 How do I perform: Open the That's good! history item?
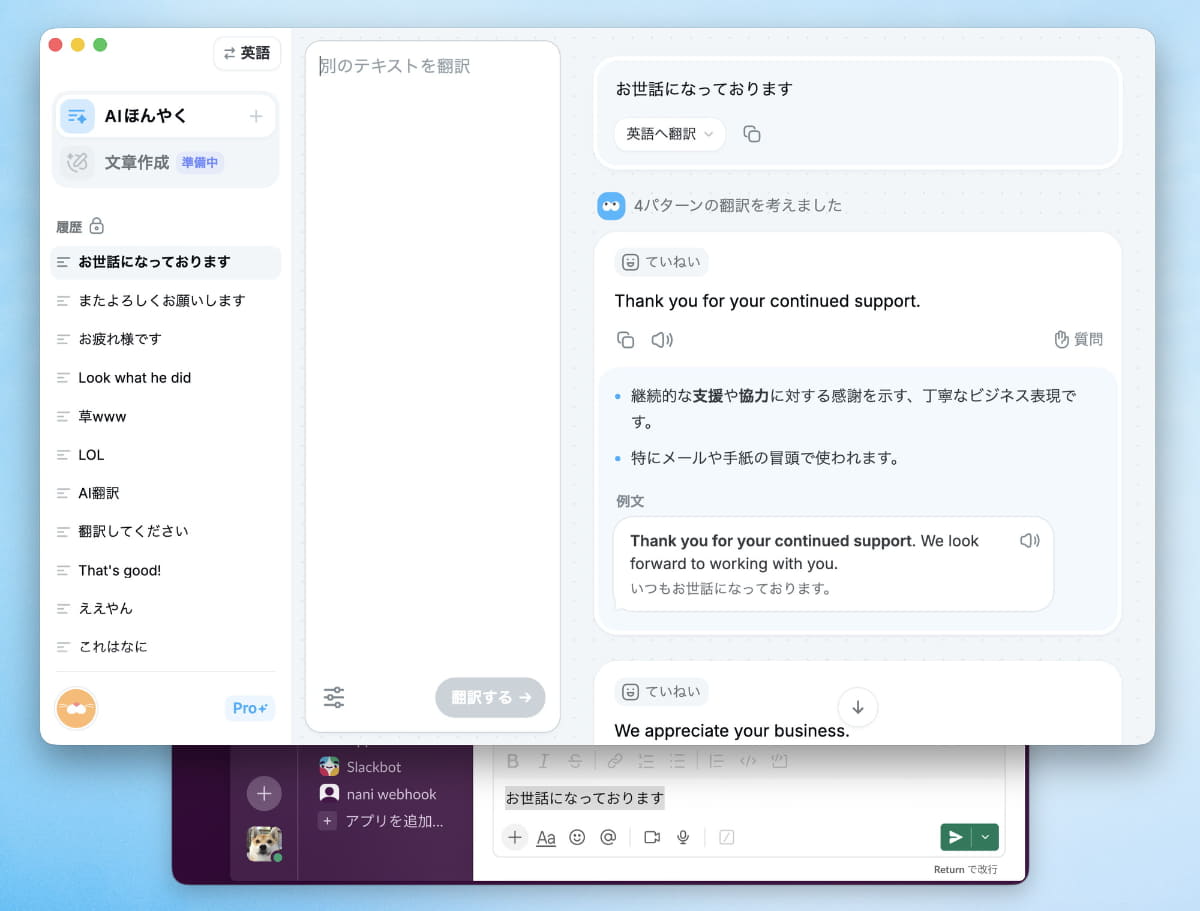pos(118,570)
